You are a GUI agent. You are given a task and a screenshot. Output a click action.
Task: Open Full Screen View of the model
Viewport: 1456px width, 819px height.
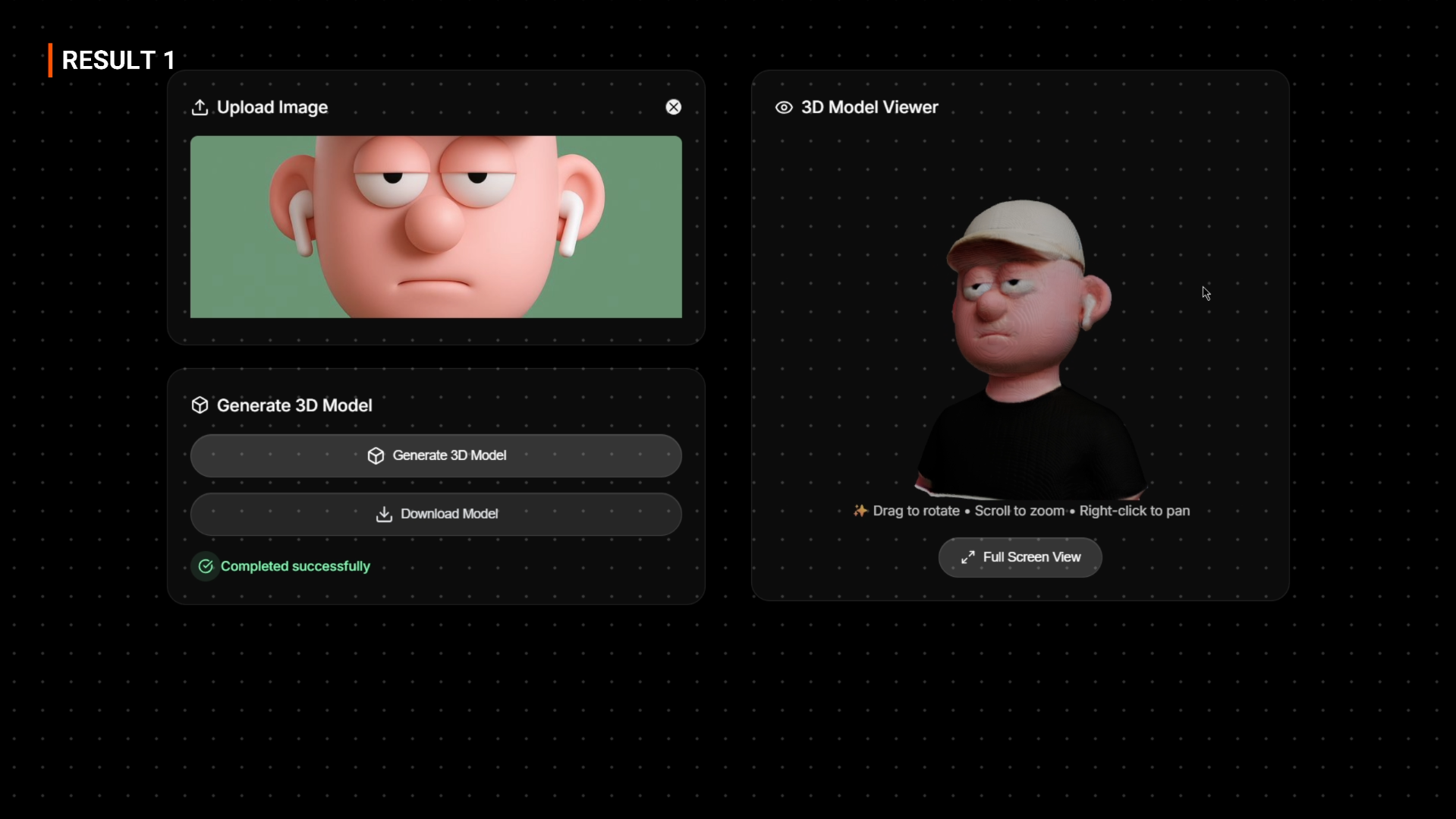click(x=1020, y=557)
